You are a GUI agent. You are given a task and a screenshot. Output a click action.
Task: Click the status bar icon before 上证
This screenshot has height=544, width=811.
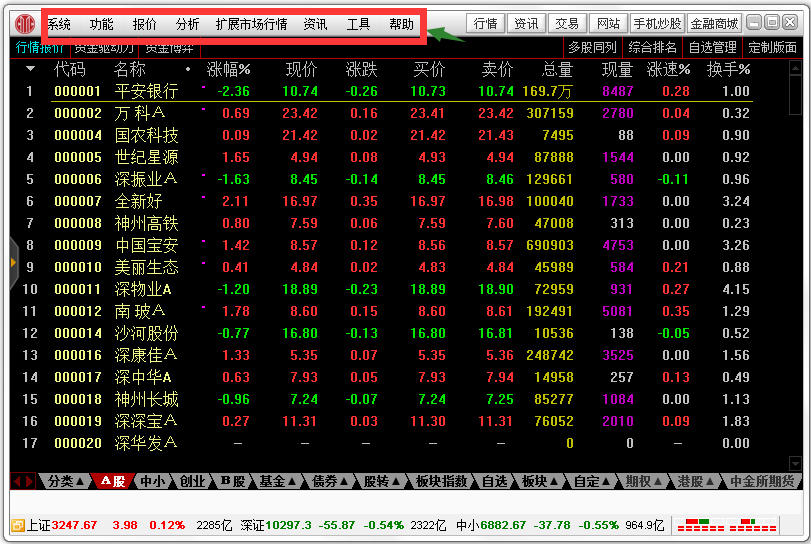(x=18, y=526)
